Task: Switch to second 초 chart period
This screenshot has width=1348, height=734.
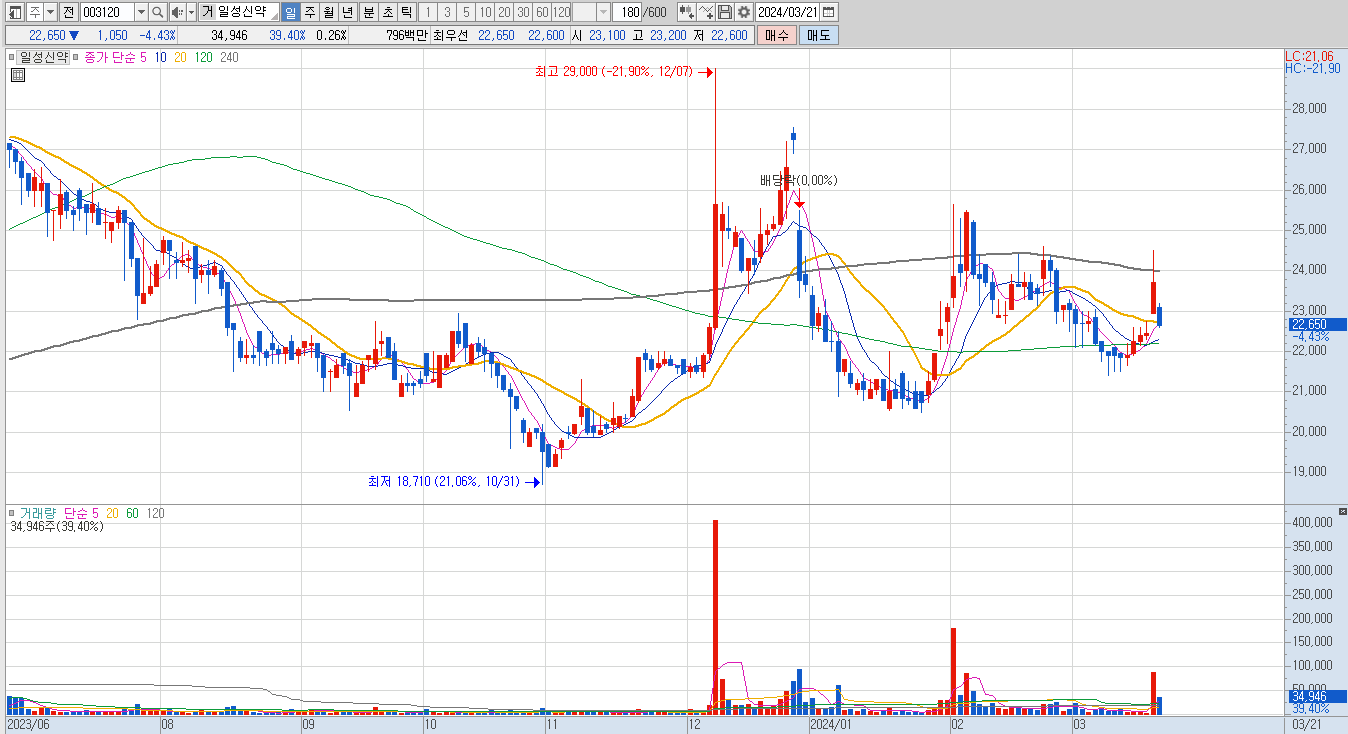Action: (x=387, y=12)
